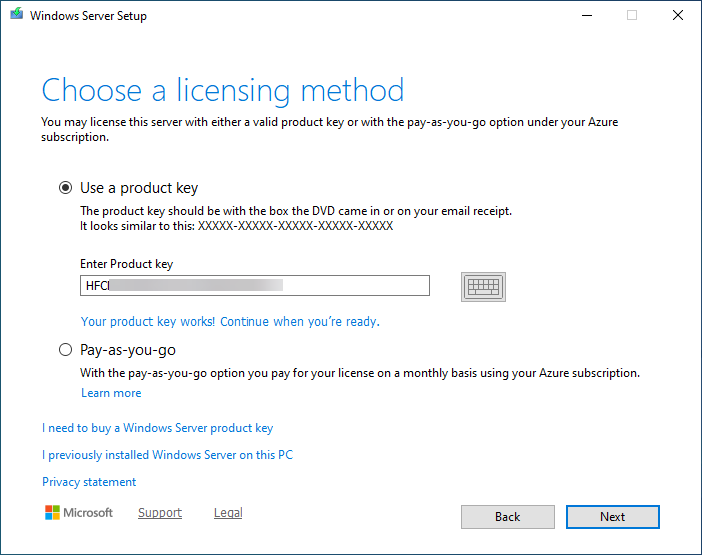The height and width of the screenshot is (555, 702).
Task: Open the Support link
Action: 160,513
